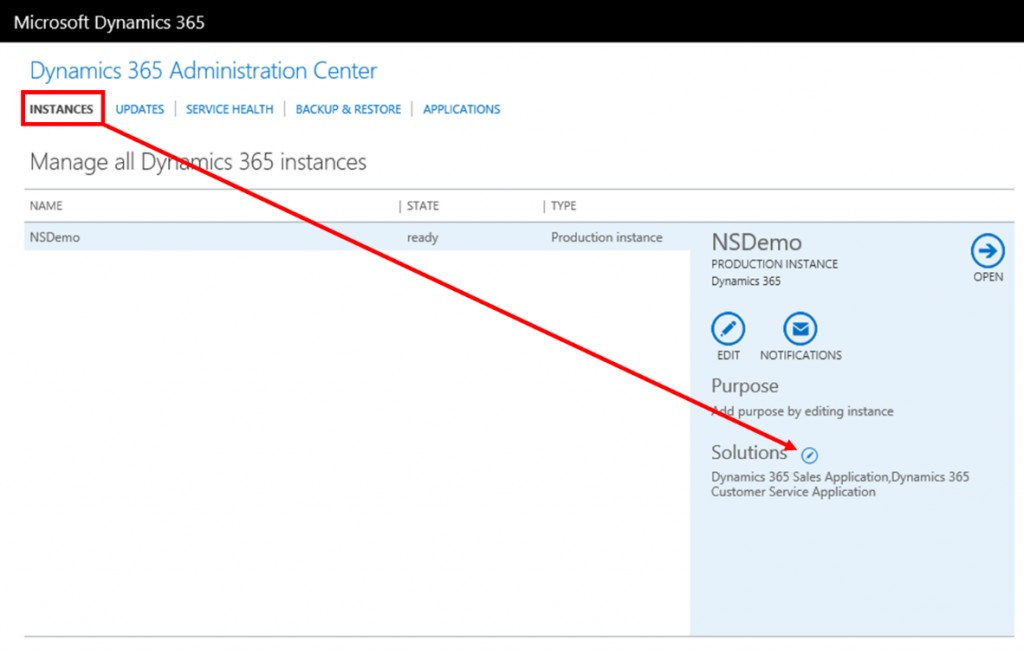
Task: Click the Dynamics 365 Sales Application solutions text
Action: (840, 485)
